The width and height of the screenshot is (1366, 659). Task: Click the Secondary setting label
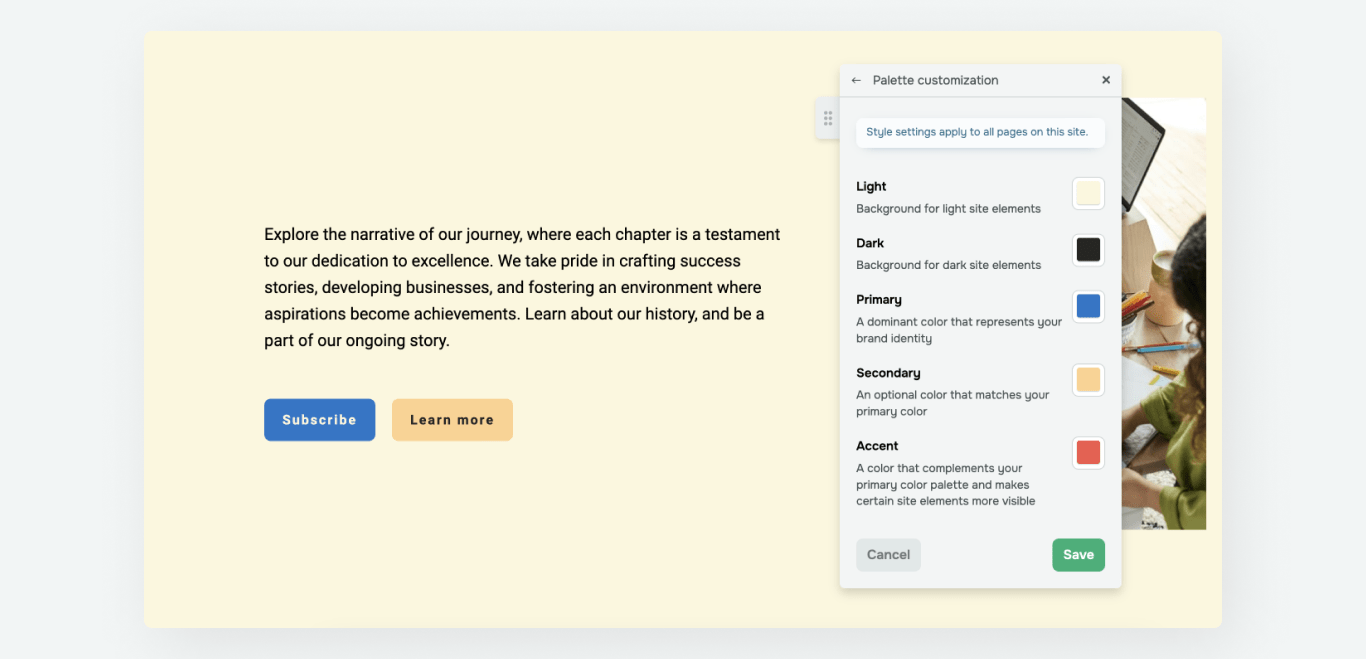pyautogui.click(x=888, y=373)
